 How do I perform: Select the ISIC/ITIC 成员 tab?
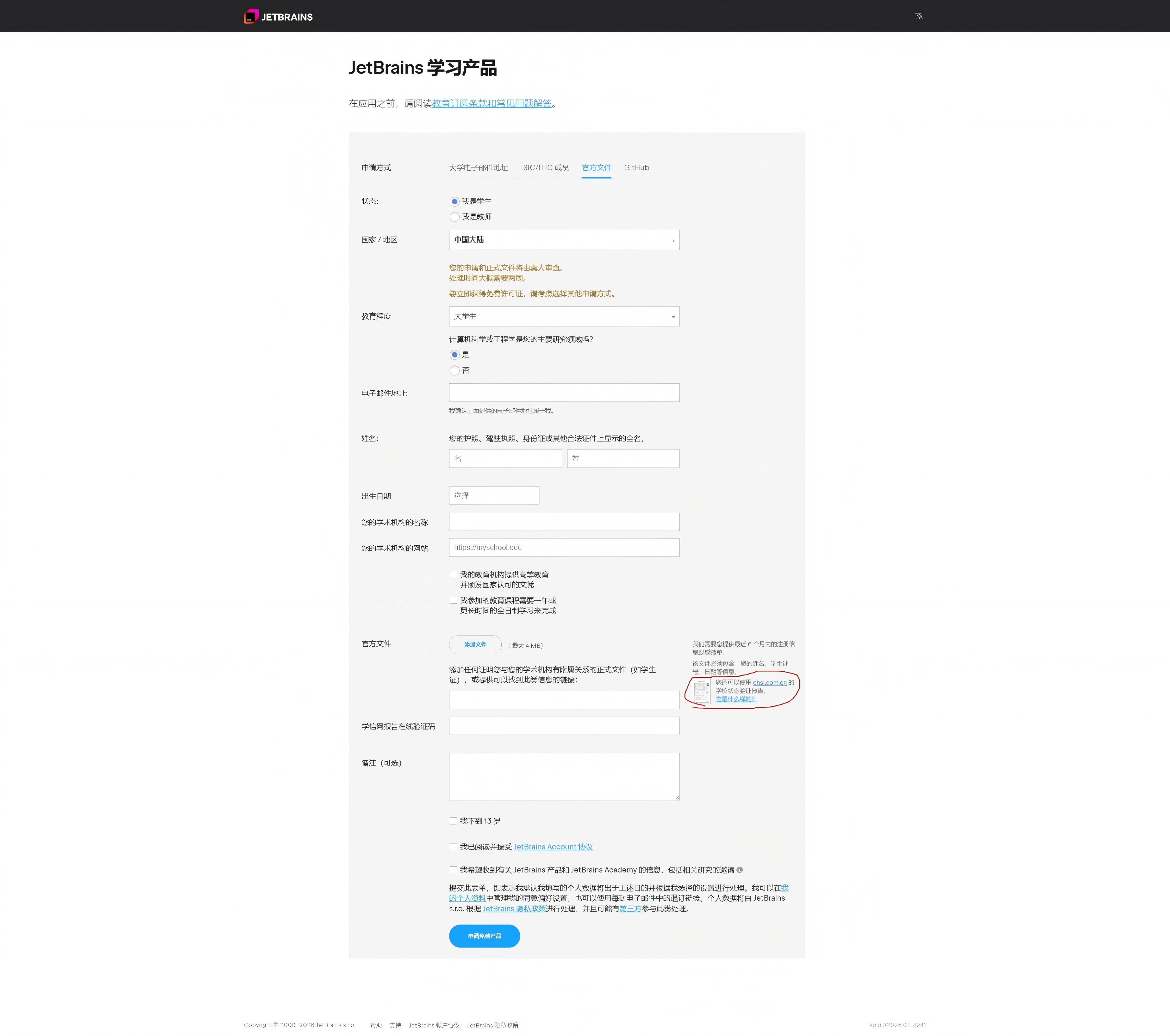pos(544,168)
